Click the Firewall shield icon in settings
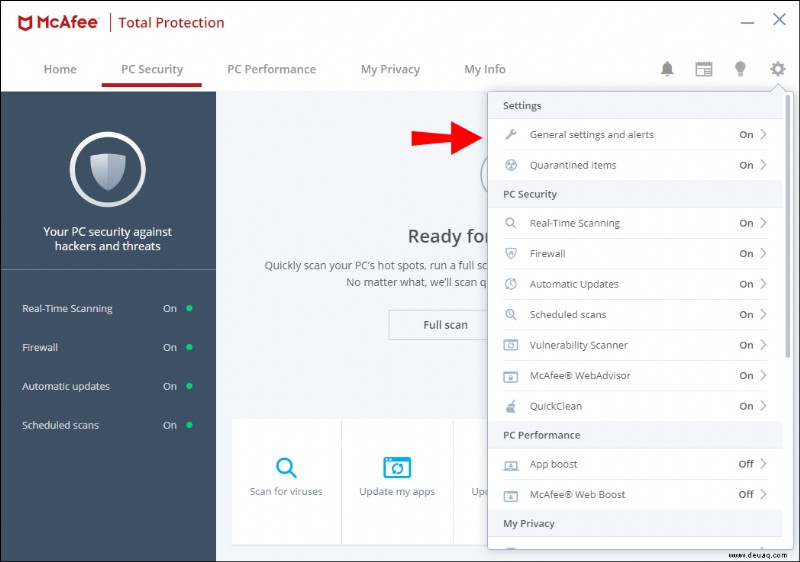 click(x=511, y=253)
